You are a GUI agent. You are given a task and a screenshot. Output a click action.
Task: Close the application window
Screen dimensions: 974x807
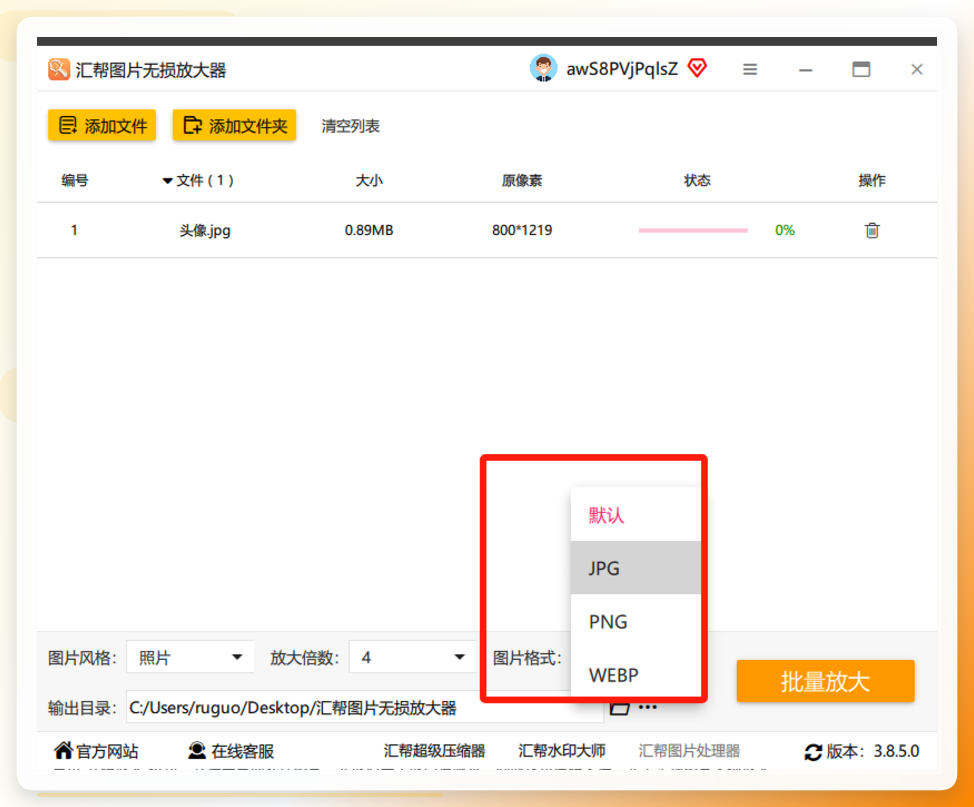pyautogui.click(x=917, y=69)
